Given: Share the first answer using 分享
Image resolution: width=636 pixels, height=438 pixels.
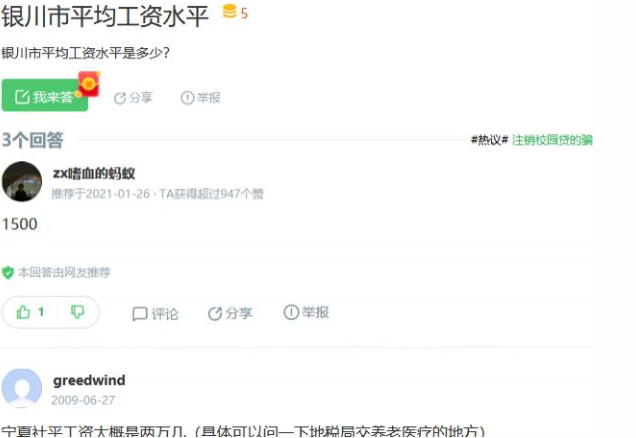Looking at the screenshot, I should [230, 313].
